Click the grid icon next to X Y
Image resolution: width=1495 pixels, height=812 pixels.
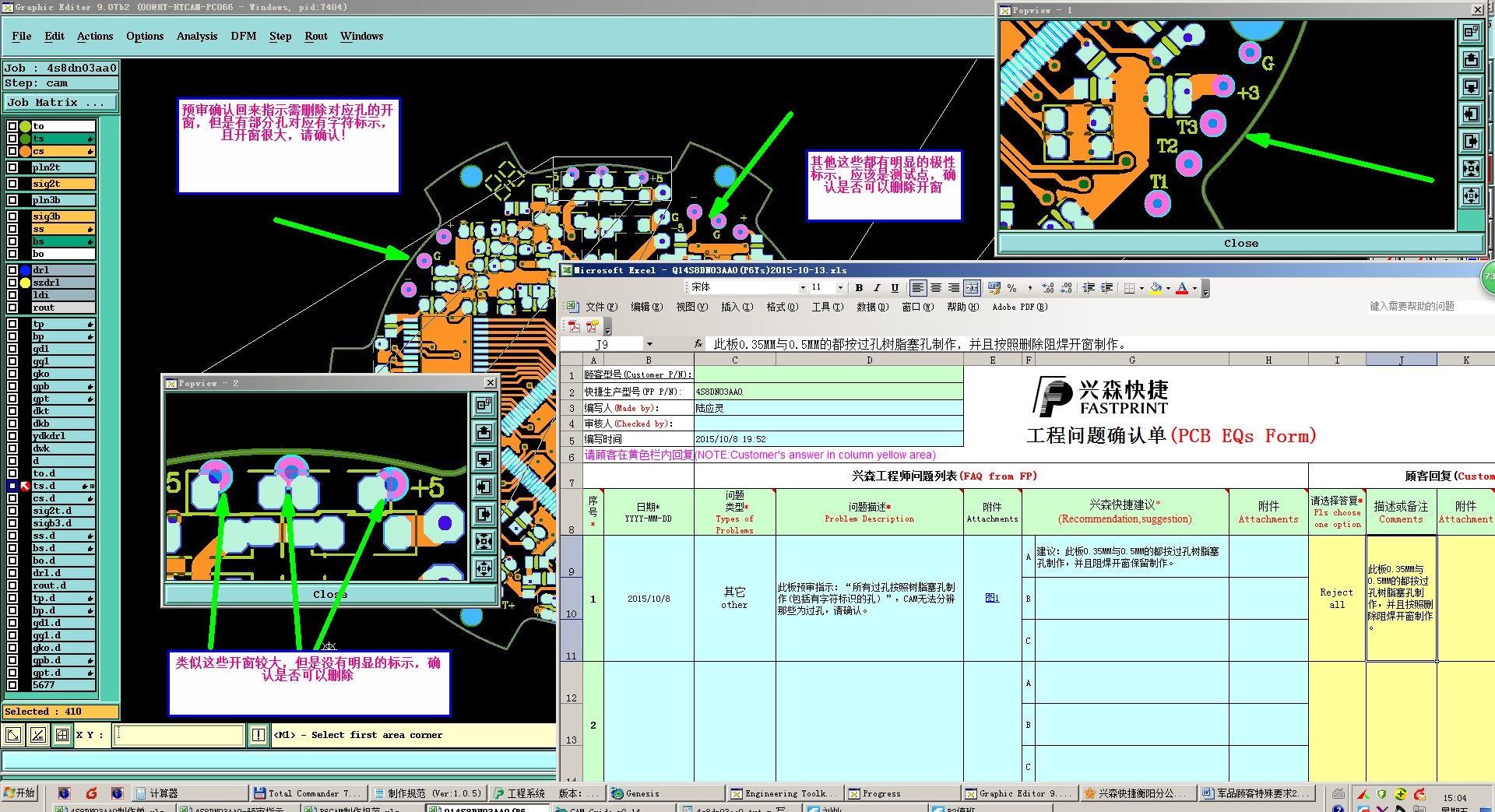click(62, 735)
